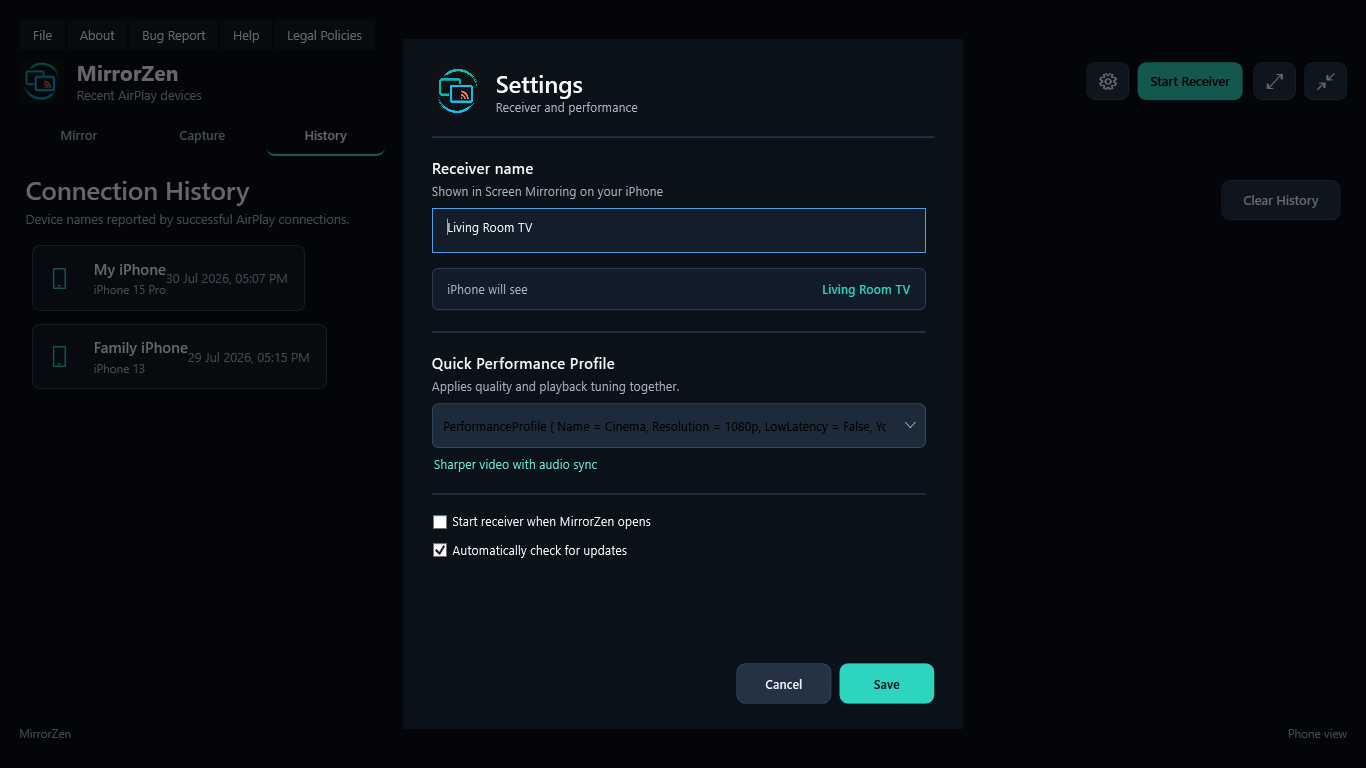Click the 'iPhone 15 Pro' model text
Screen dimensions: 1366x768
pyautogui.click(x=130, y=290)
